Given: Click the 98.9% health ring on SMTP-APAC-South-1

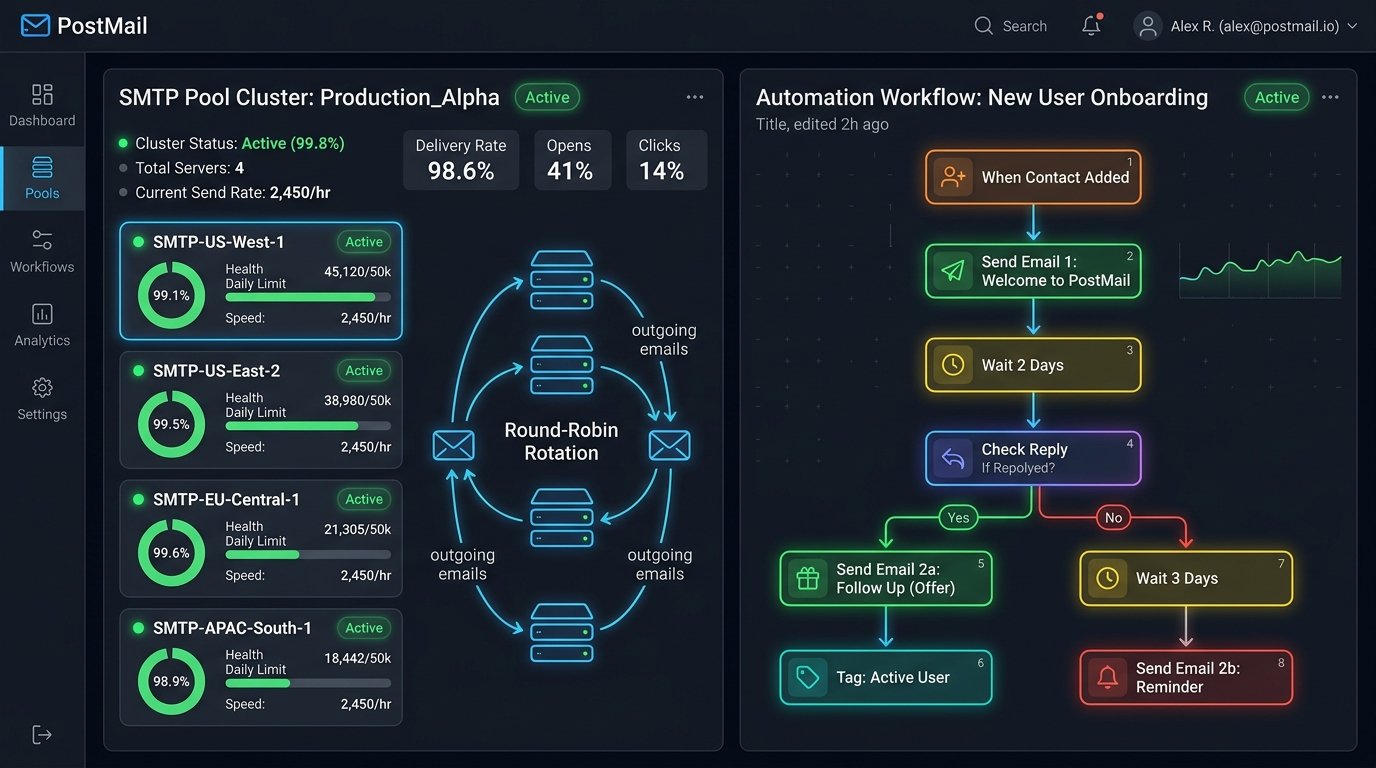Looking at the screenshot, I should pyautogui.click(x=171, y=681).
